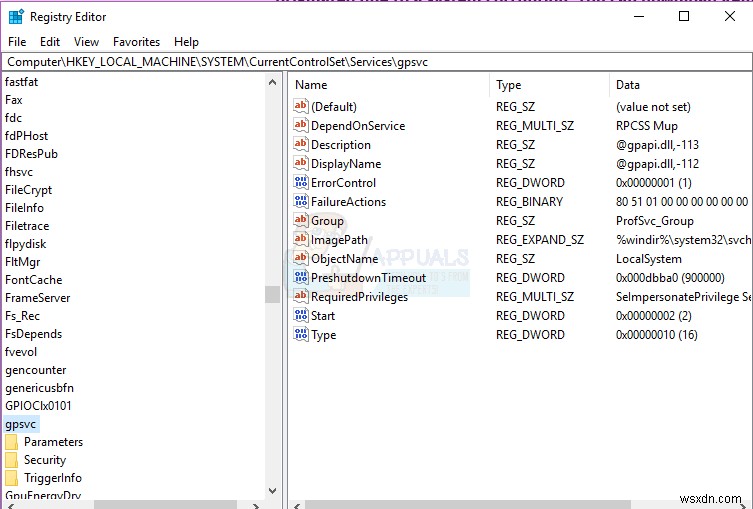Open the TriggerInfo subkey

tap(53, 478)
